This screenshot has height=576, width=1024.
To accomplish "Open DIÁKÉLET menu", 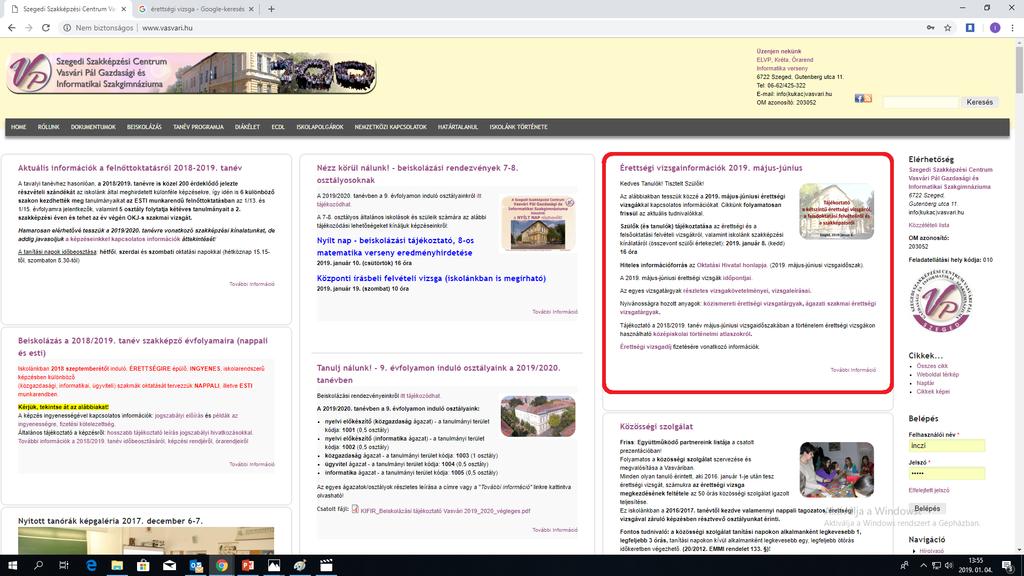I will 248,127.
